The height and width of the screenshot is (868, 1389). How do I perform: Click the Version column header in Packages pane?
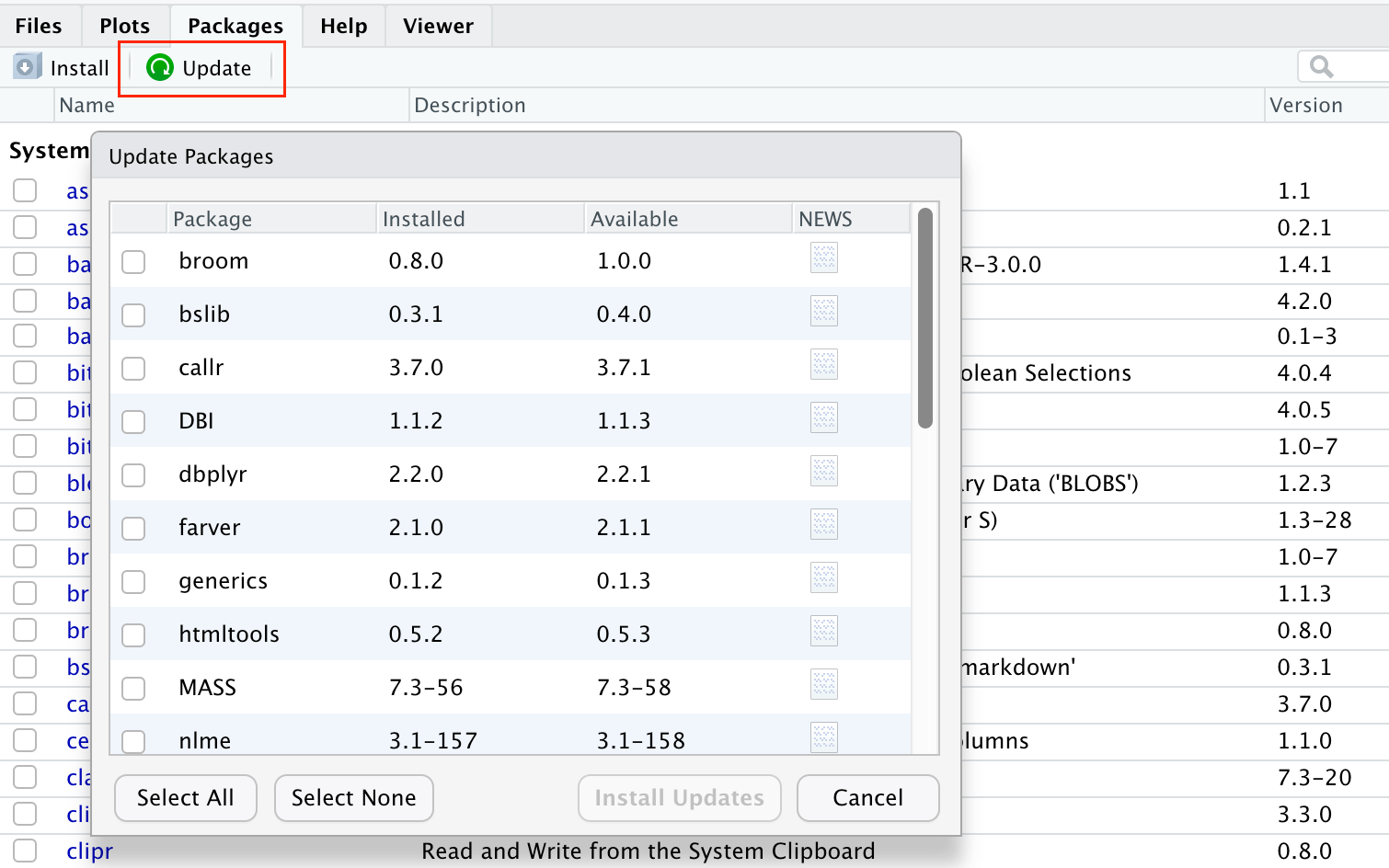(1326, 105)
